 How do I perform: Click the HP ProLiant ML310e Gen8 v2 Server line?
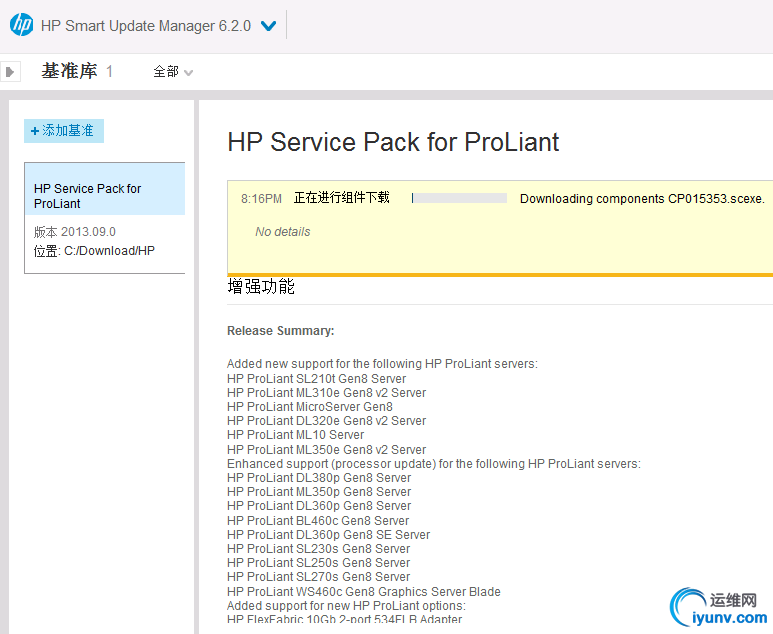pyautogui.click(x=326, y=393)
